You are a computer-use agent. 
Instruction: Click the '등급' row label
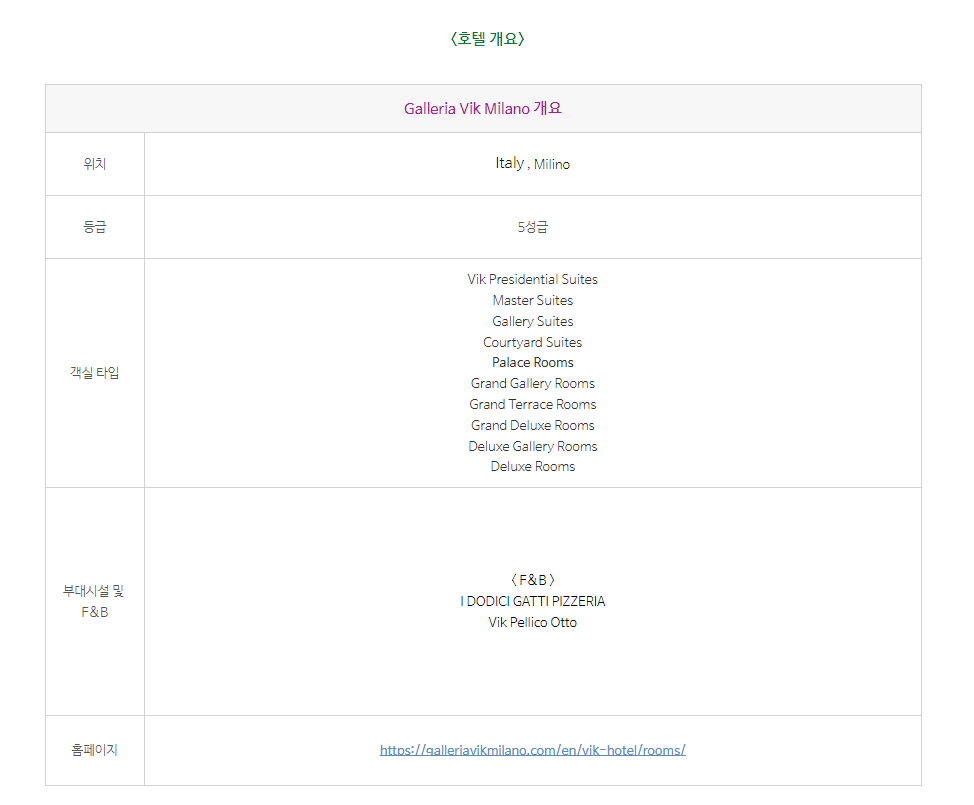click(94, 227)
